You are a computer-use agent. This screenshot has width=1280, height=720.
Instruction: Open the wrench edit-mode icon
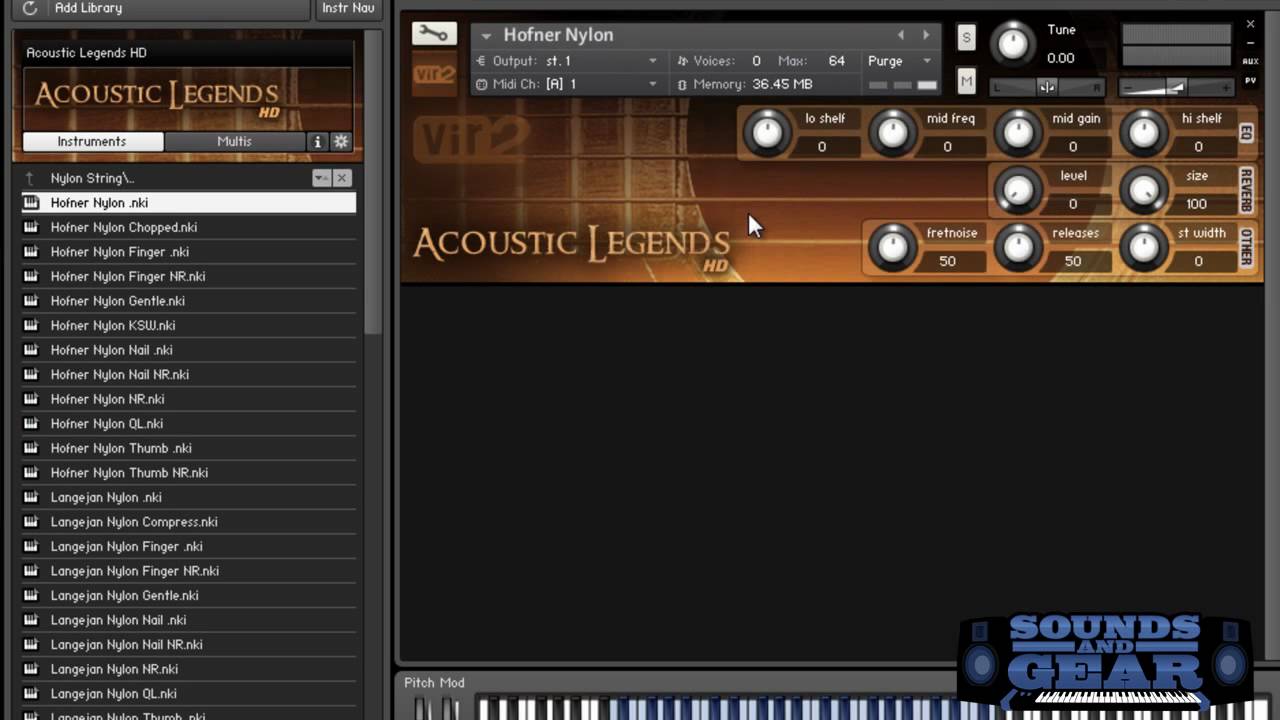point(434,34)
